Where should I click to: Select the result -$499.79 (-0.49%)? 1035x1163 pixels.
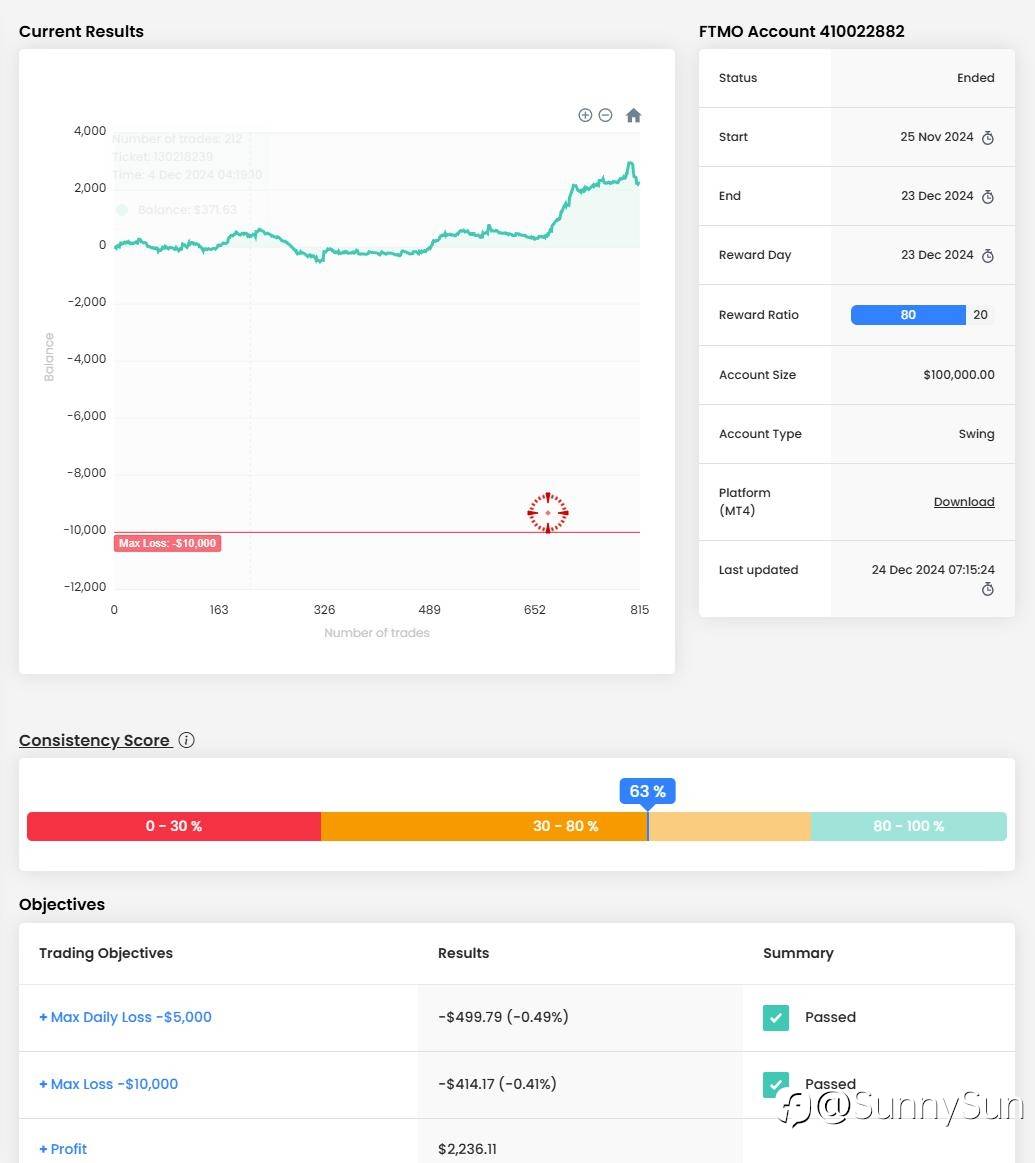click(x=503, y=1017)
